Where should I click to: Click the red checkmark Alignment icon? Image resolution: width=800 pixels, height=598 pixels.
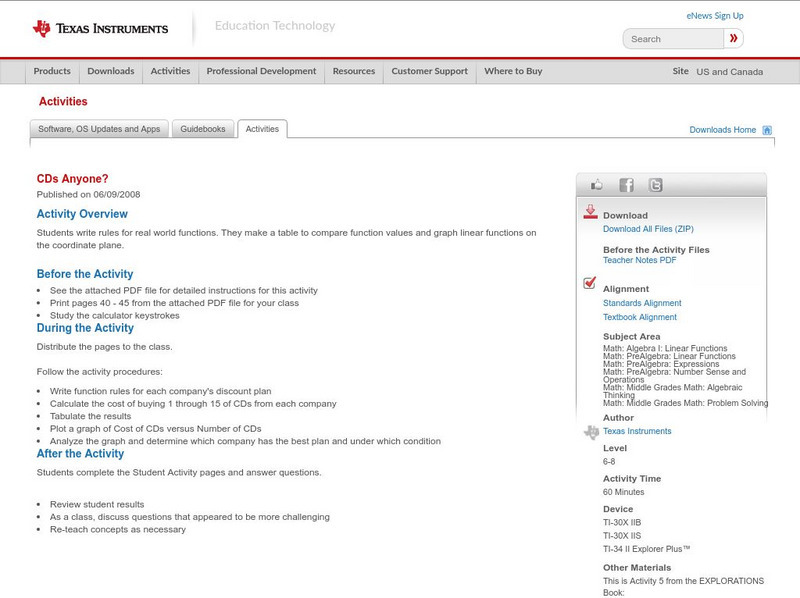coord(590,284)
